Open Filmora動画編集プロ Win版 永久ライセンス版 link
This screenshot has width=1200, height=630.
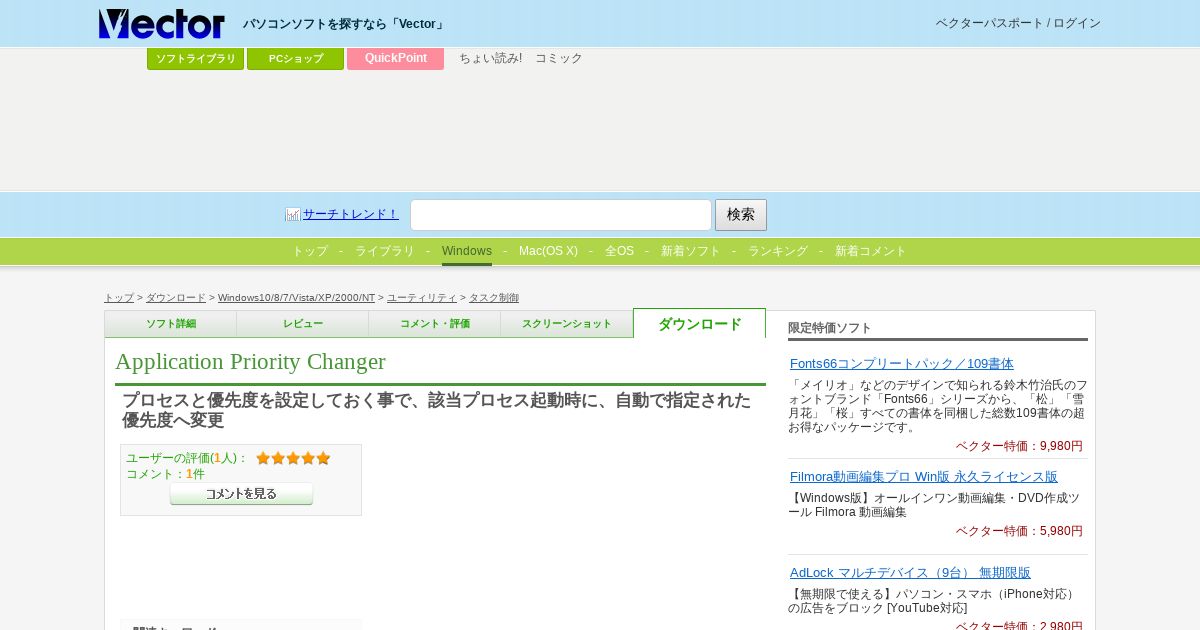pyautogui.click(x=924, y=477)
